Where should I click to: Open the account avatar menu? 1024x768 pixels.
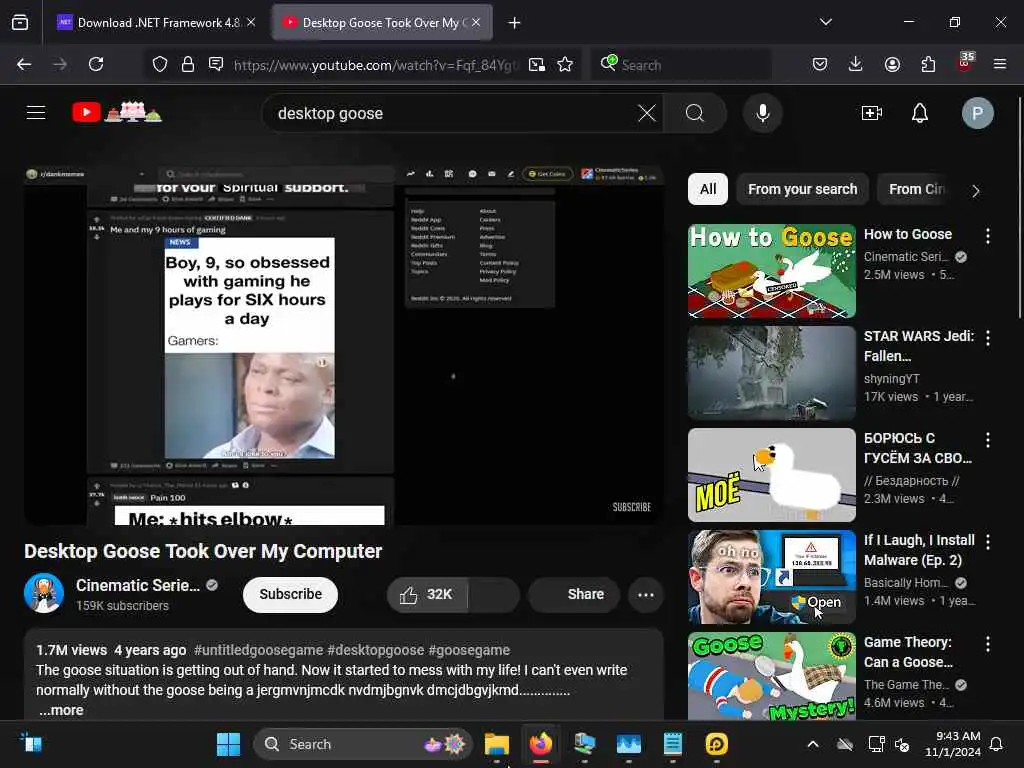pyautogui.click(x=978, y=113)
